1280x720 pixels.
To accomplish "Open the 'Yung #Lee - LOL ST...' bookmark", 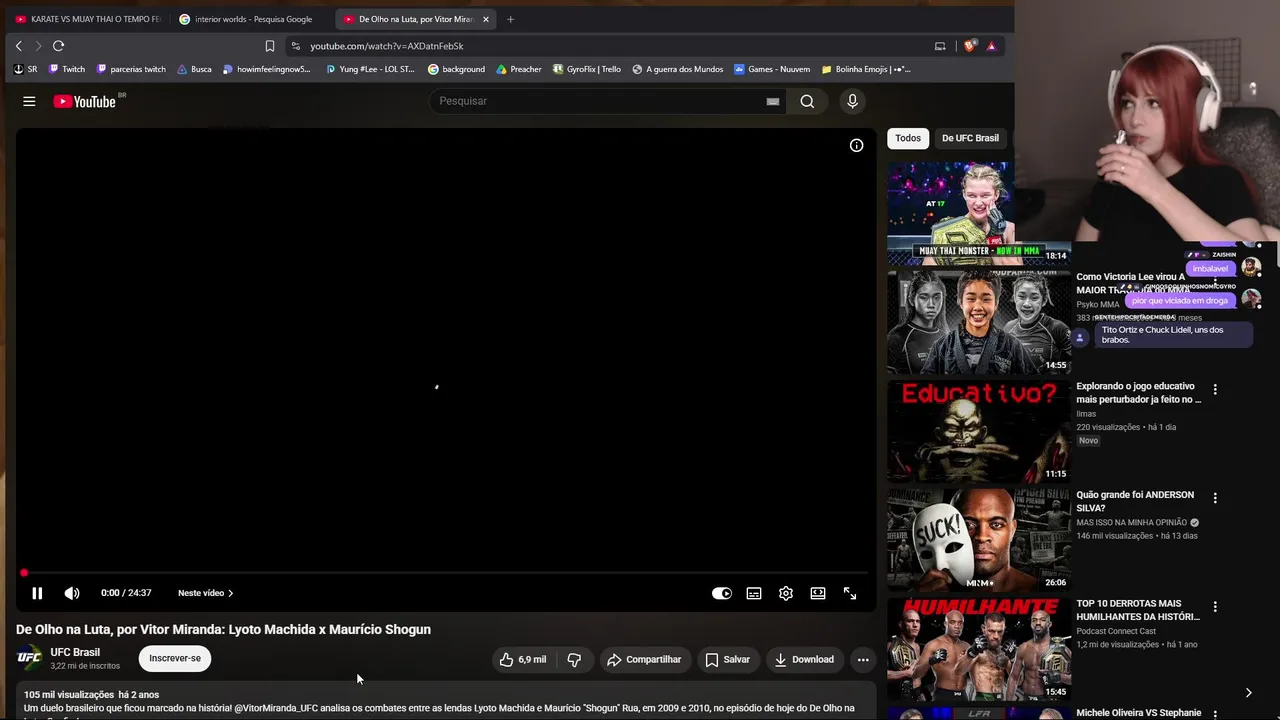I will (370, 69).
